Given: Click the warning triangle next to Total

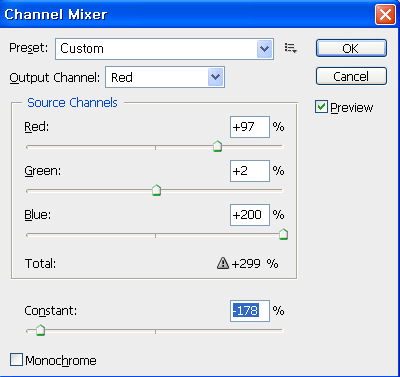Looking at the screenshot, I should (x=223, y=263).
